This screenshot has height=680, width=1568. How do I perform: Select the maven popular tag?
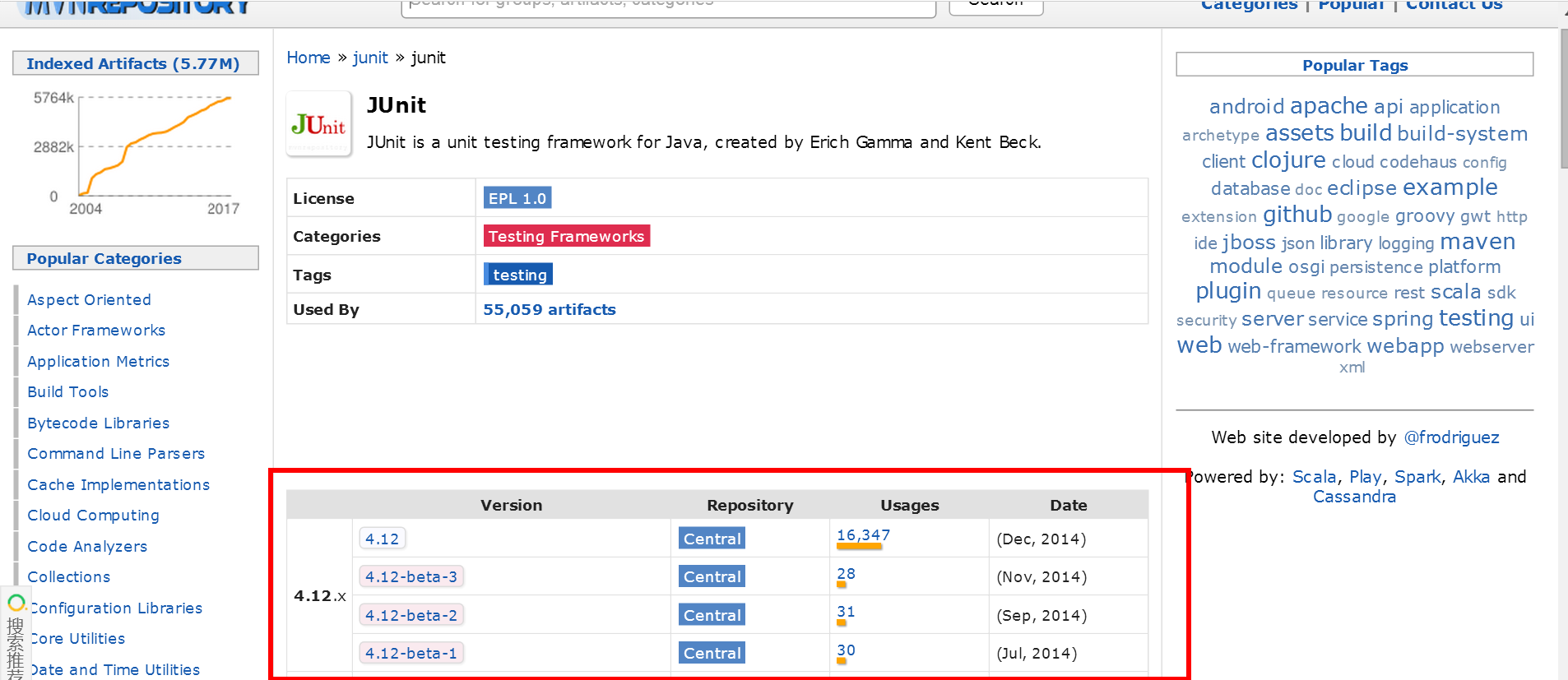(1478, 242)
